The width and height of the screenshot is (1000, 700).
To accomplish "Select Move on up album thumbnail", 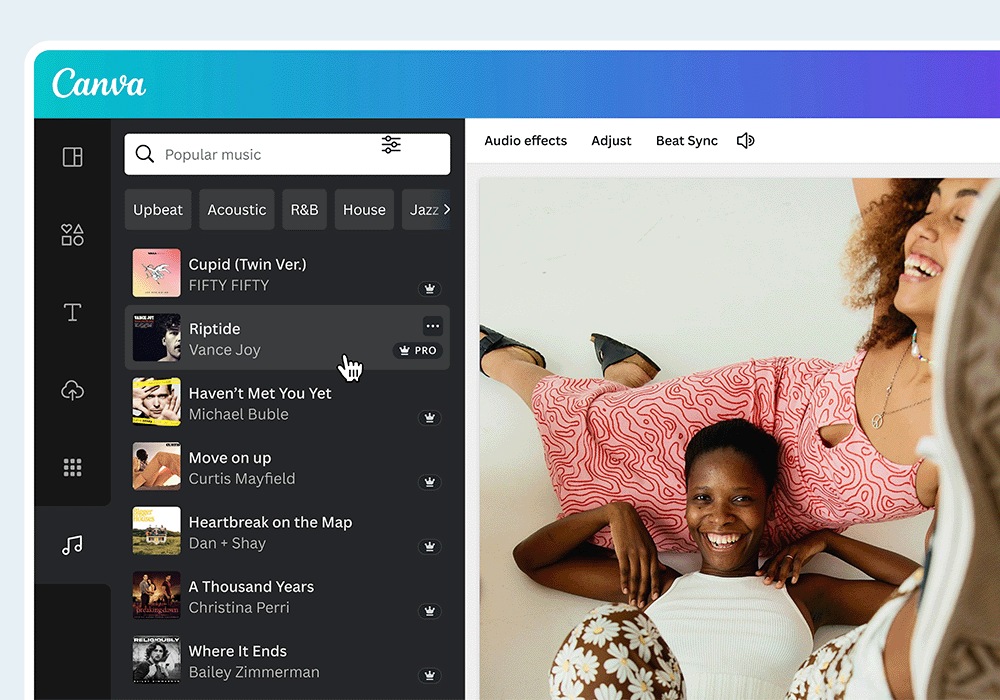I will pyautogui.click(x=156, y=466).
